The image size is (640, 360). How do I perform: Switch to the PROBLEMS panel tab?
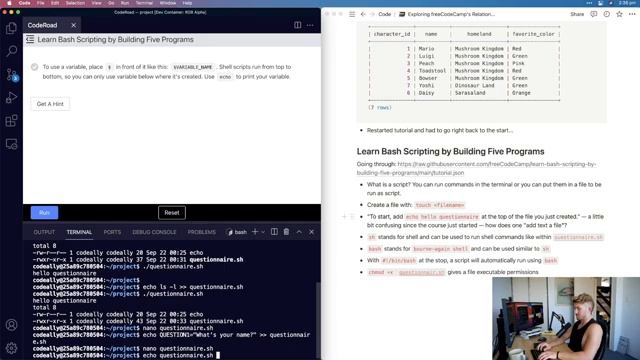coord(202,232)
